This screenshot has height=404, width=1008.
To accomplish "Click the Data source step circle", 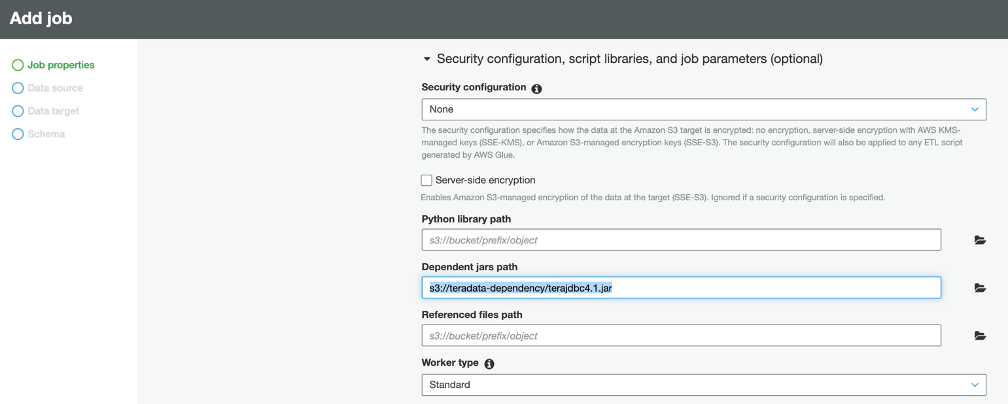I will (17, 88).
